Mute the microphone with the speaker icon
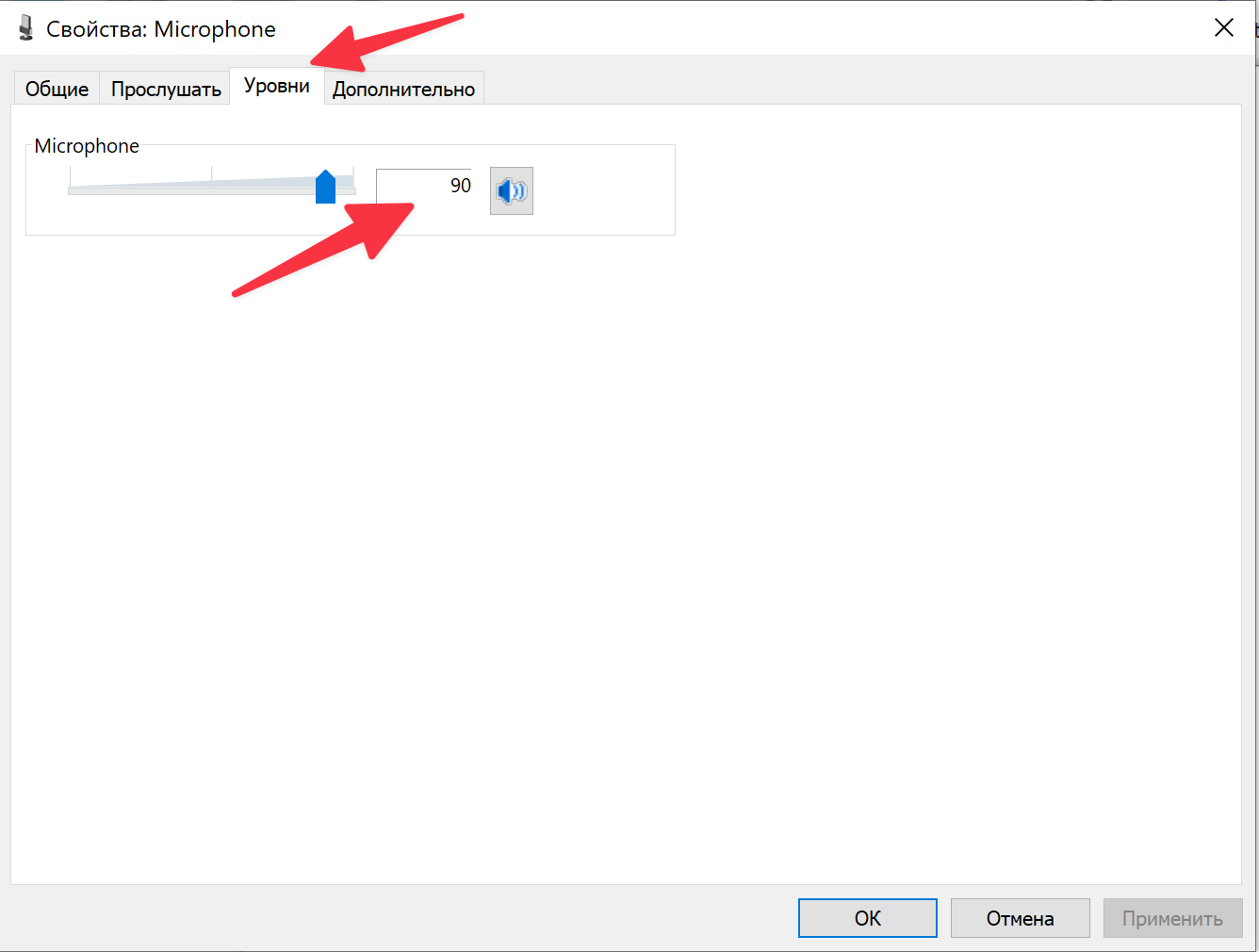Screen dimensions: 1259x952 (511, 191)
